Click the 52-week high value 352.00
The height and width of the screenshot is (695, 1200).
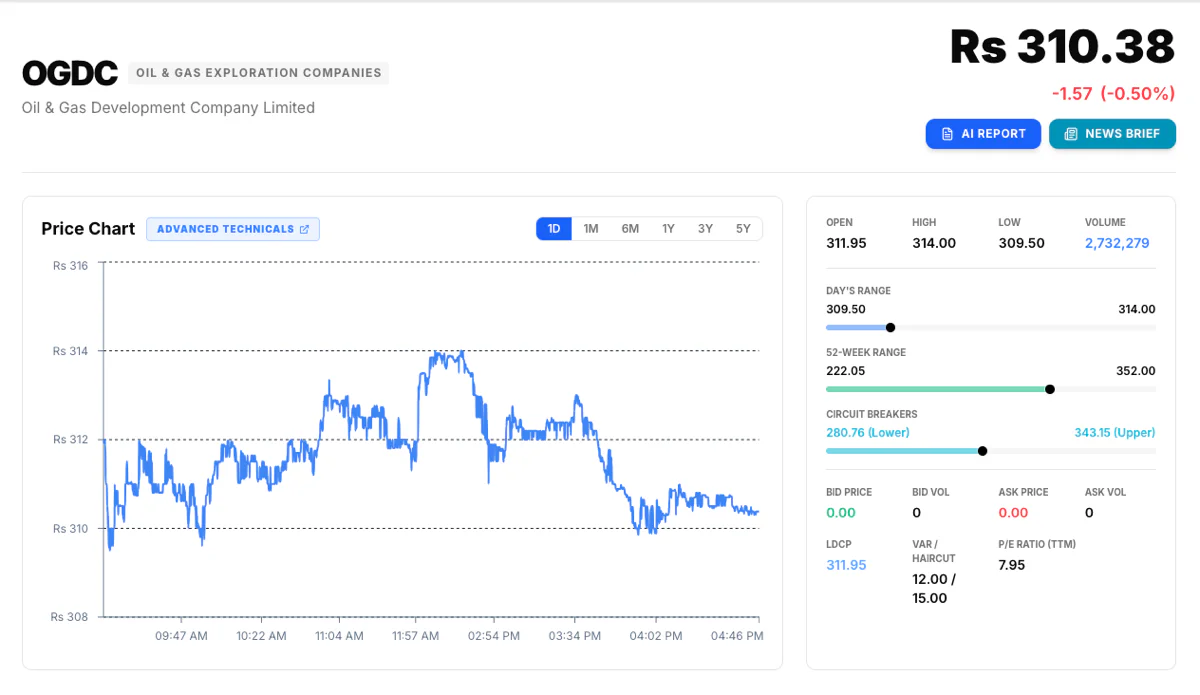click(1135, 371)
